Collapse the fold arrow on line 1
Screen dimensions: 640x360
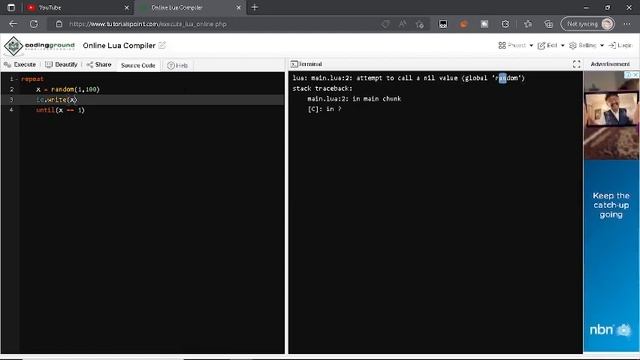pyautogui.click(x=17, y=79)
